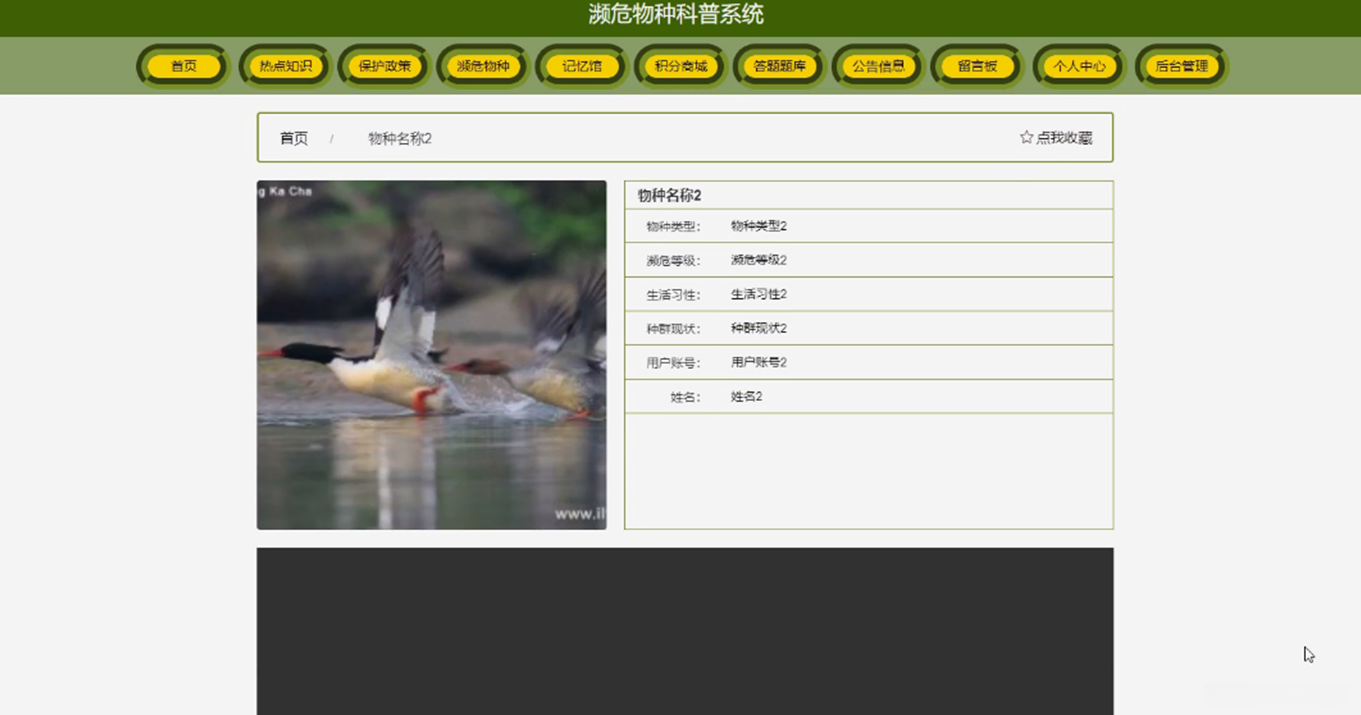The width and height of the screenshot is (1361, 715).
Task: Click the dark video content area
Action: coord(685,631)
